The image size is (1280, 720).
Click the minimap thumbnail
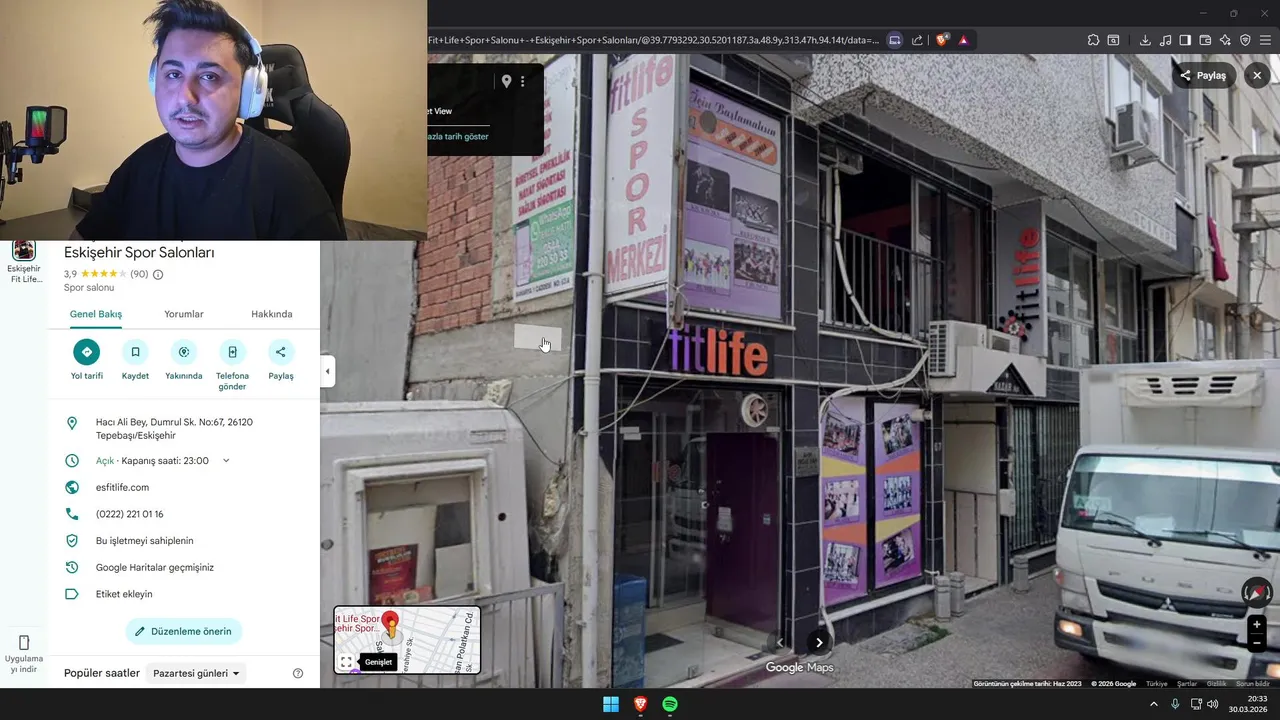[x=407, y=640]
